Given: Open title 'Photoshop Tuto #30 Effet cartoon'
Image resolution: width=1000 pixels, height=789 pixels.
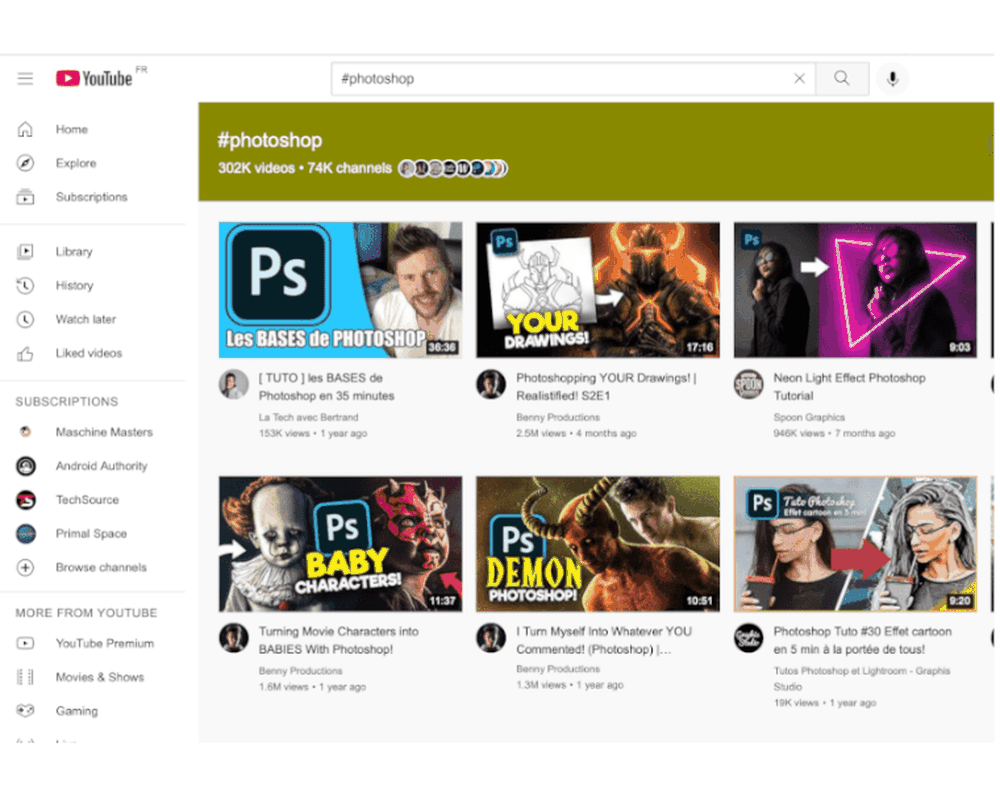Looking at the screenshot, I should (x=862, y=640).
